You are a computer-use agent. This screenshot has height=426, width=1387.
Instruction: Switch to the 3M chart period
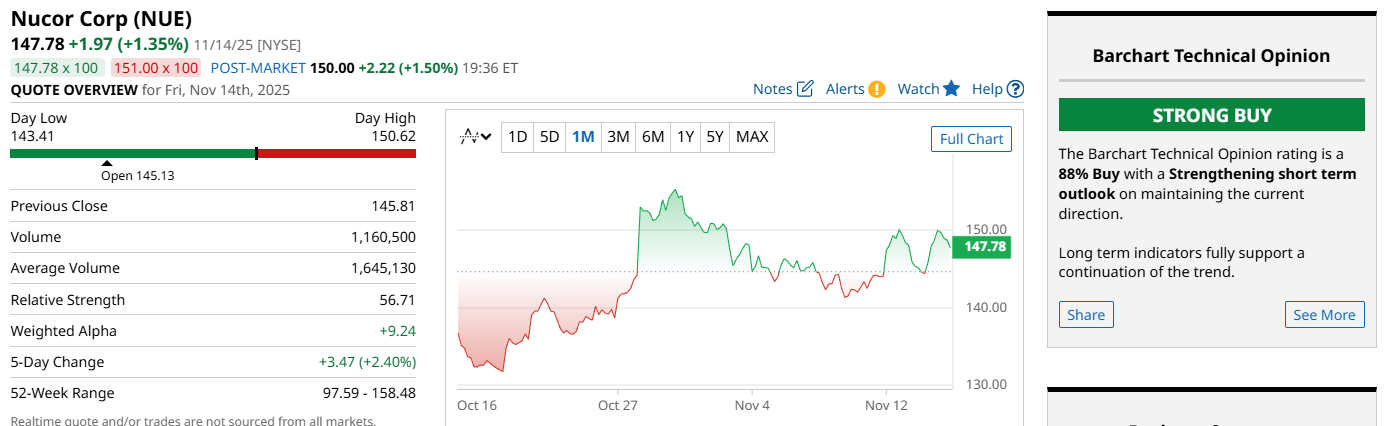(x=618, y=137)
